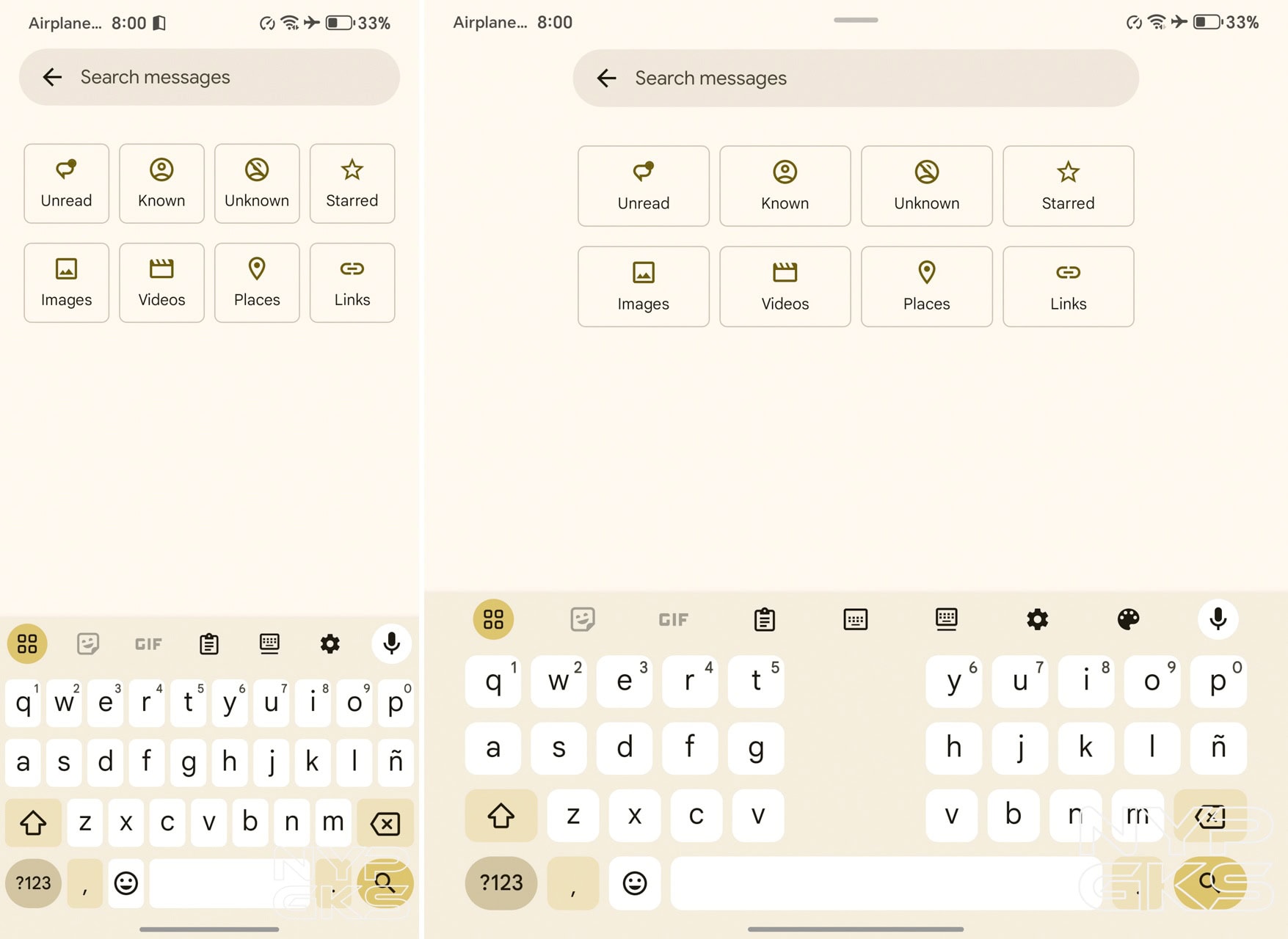The height and width of the screenshot is (939, 1288).
Task: Open the keyboard layout mode icon on left keyboard
Action: [269, 644]
